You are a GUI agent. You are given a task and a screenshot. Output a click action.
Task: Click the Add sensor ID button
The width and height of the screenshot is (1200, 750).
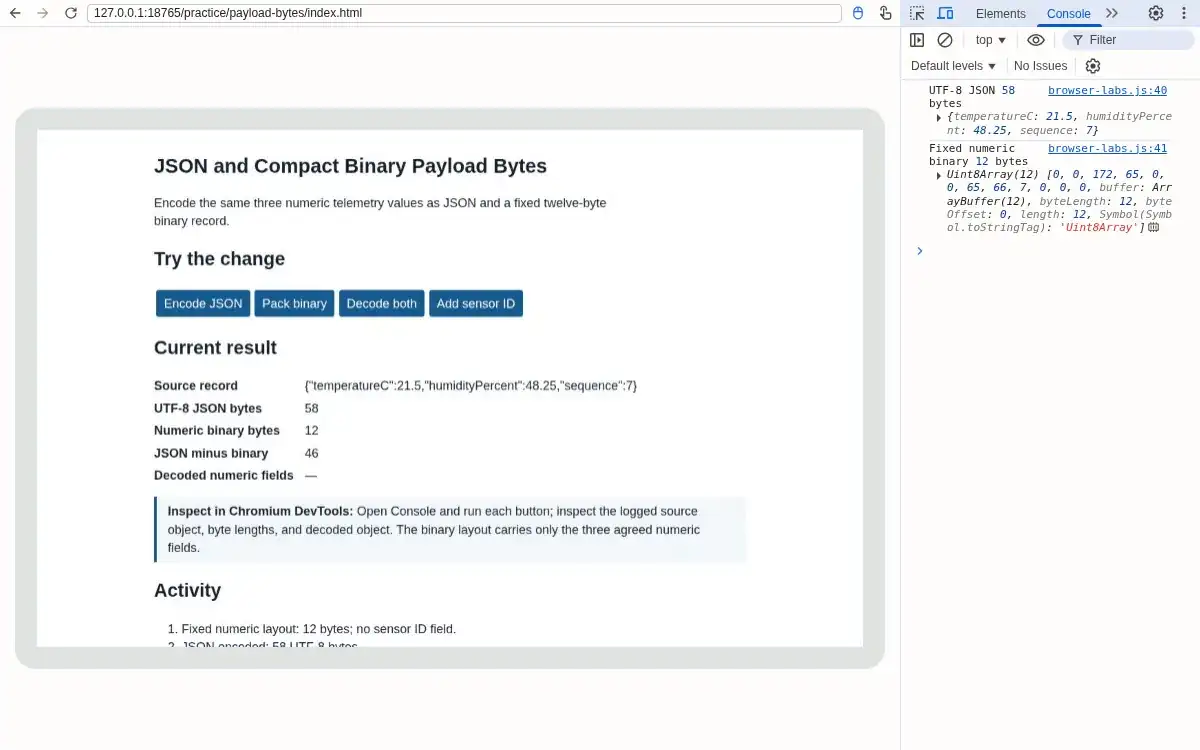tap(476, 303)
